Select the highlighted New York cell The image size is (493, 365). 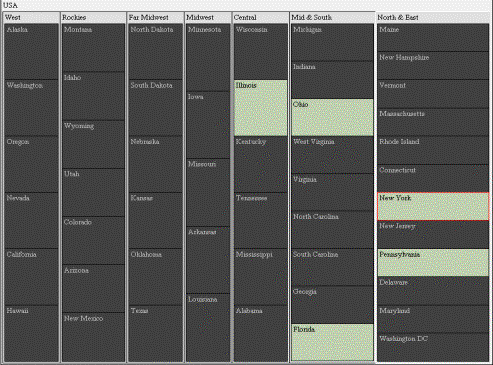pyautogui.click(x=433, y=206)
